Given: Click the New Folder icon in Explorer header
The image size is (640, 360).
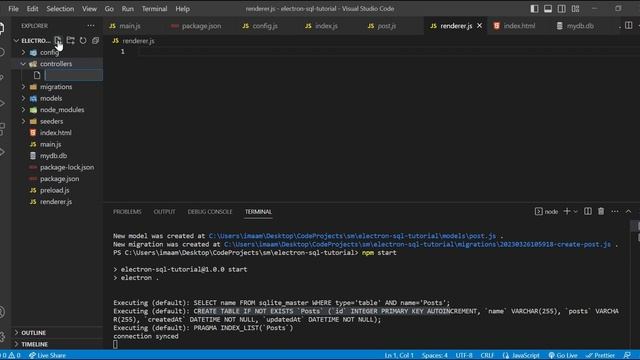Looking at the screenshot, I should pos(71,40).
